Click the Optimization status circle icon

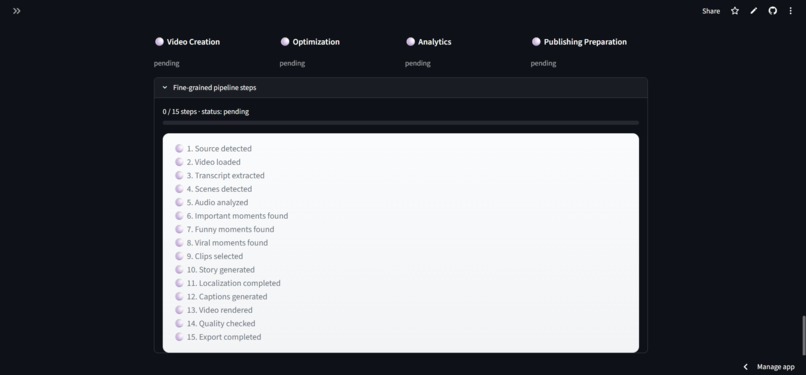click(285, 42)
